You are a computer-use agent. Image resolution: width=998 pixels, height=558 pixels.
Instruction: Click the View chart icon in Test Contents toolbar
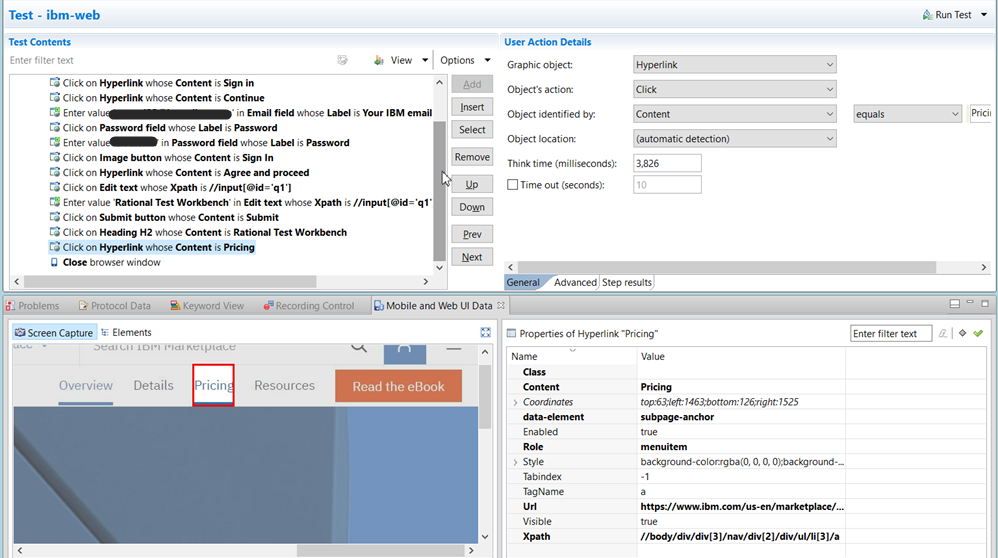point(379,60)
